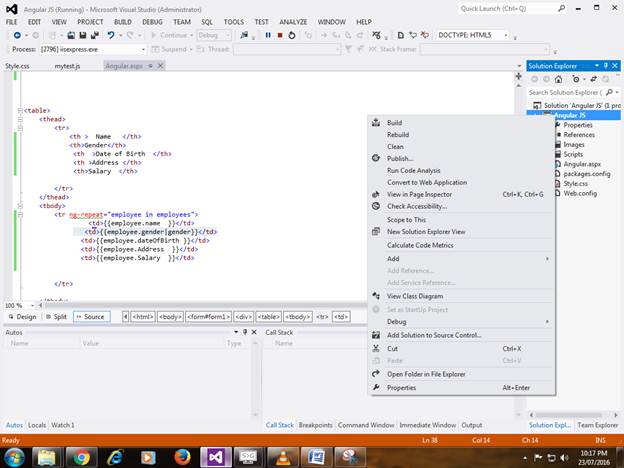Image resolution: width=624 pixels, height=468 pixels.
Task: Switch editor to Split view
Action: pos(56,317)
